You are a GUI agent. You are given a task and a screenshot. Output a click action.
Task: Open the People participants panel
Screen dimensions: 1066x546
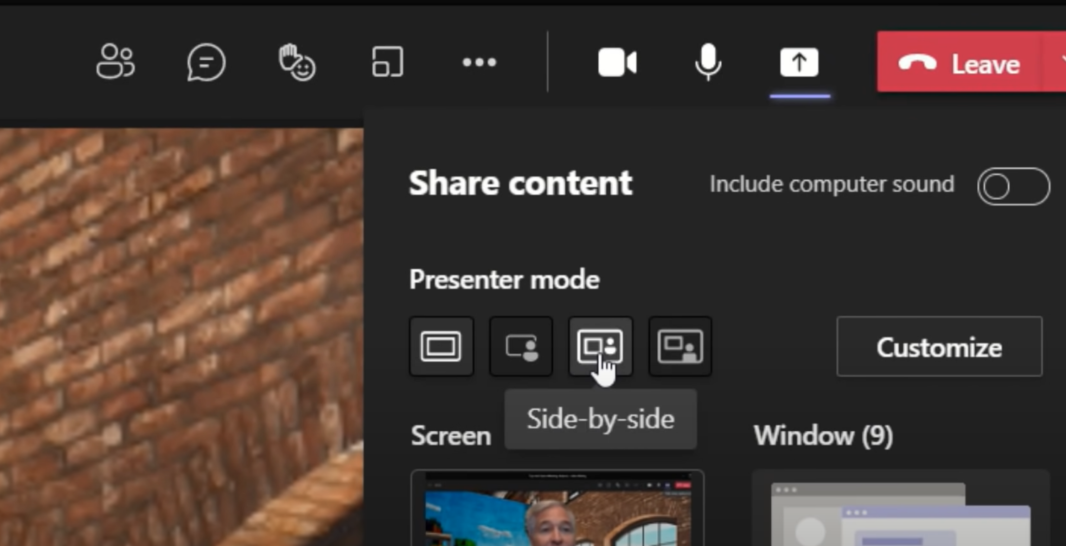point(115,63)
